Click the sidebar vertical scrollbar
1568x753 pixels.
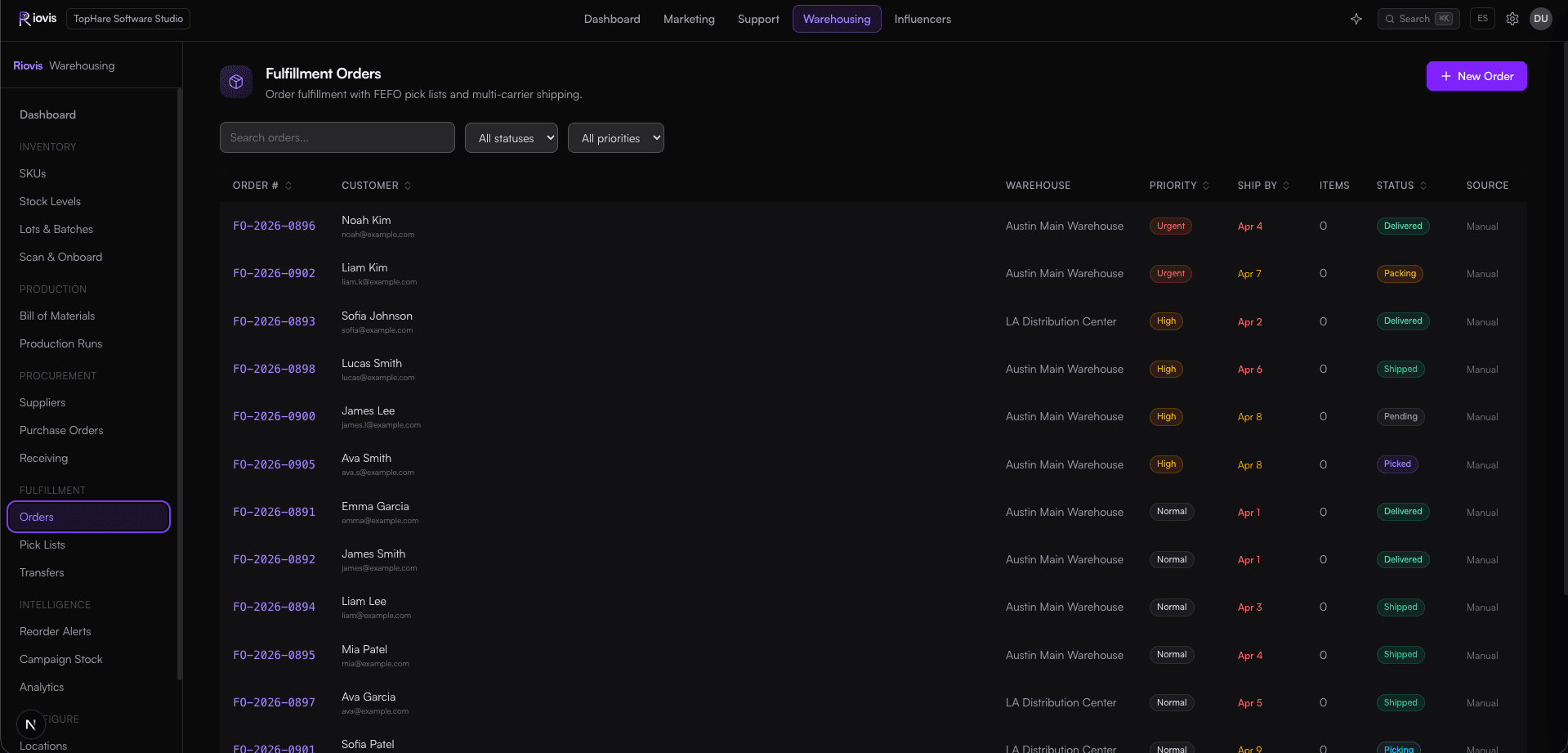click(179, 384)
